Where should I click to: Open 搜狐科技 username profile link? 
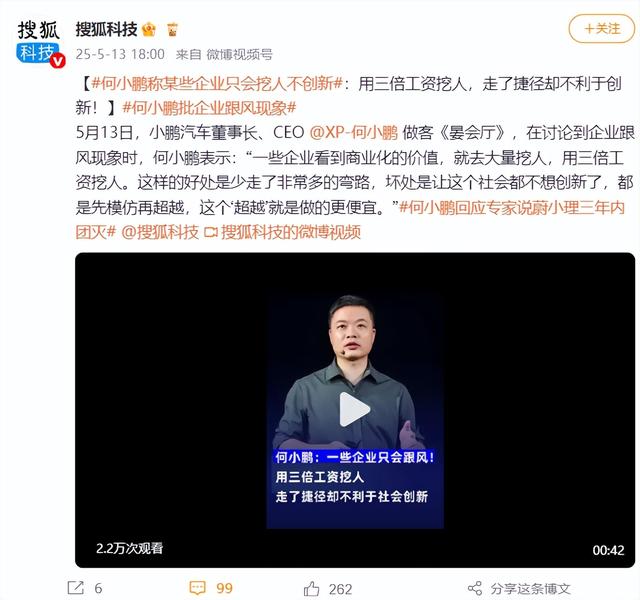coord(106,29)
